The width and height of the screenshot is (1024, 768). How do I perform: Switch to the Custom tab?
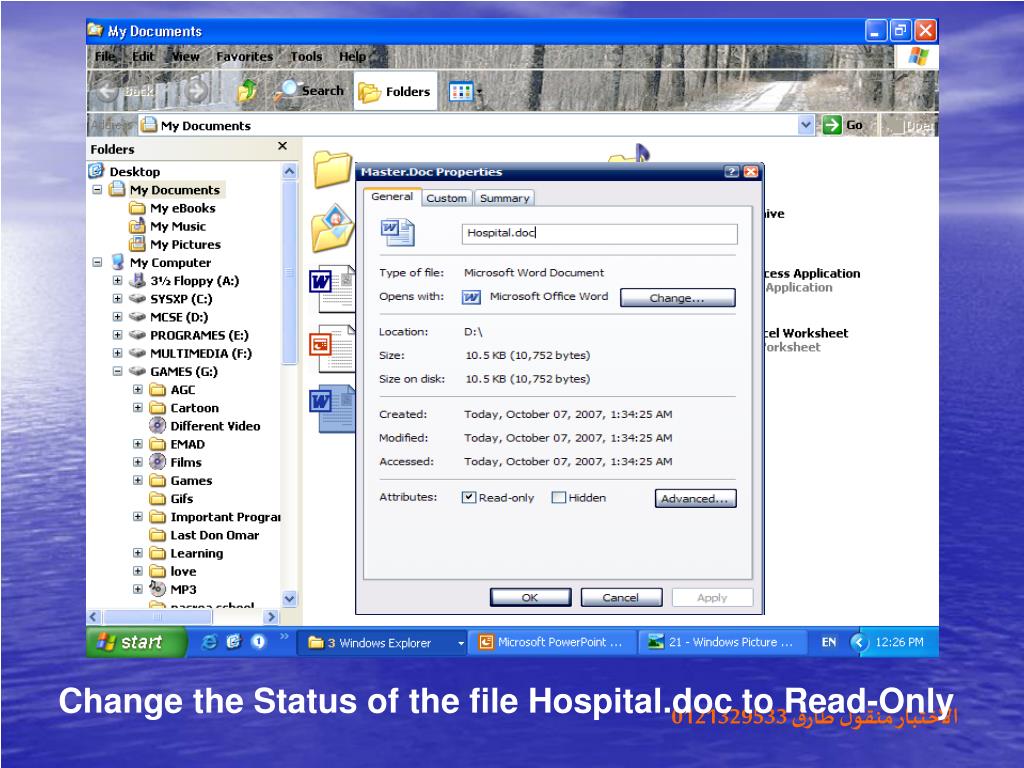[x=447, y=198]
